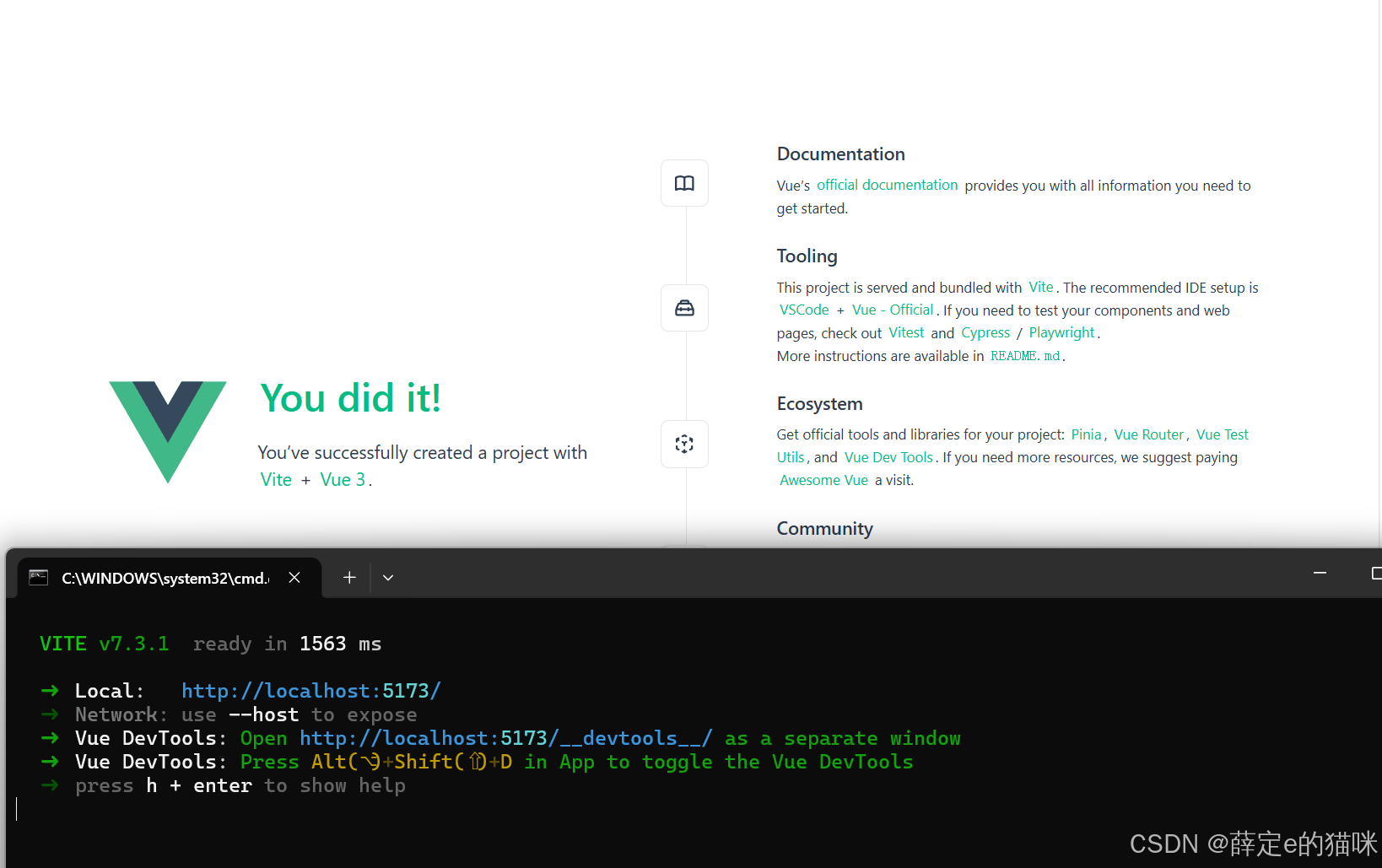Open the Cypress link
1382x868 pixels.
tap(985, 332)
